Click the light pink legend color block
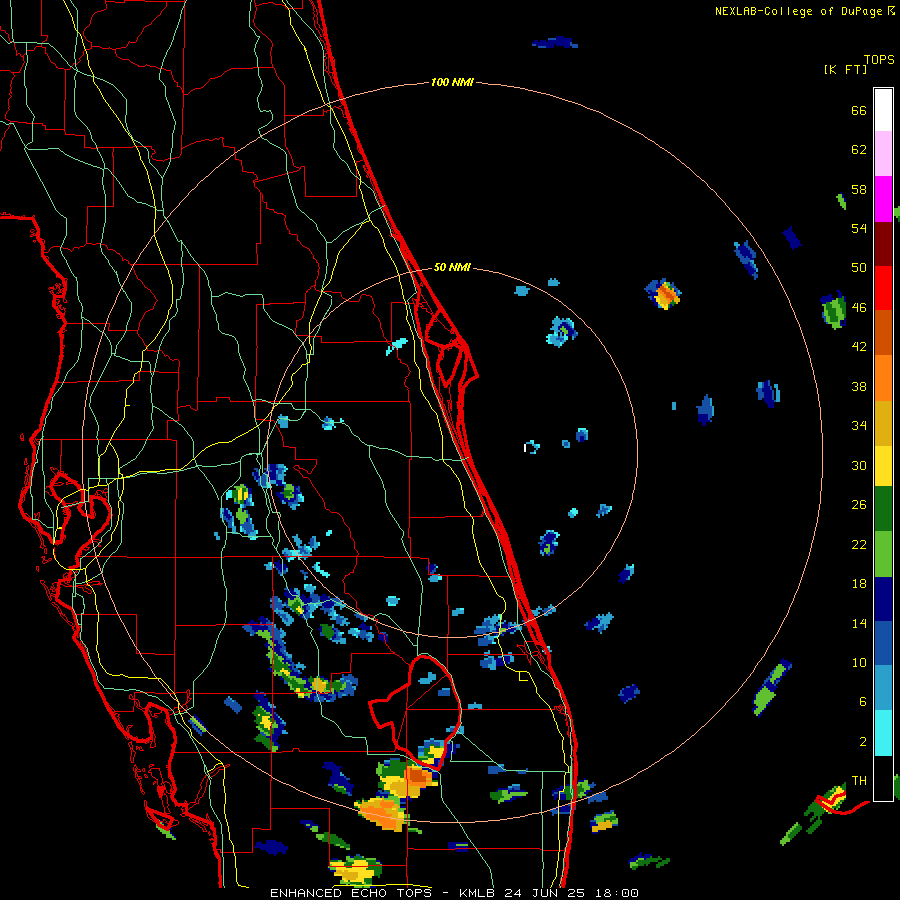The height and width of the screenshot is (900, 900). point(883,154)
